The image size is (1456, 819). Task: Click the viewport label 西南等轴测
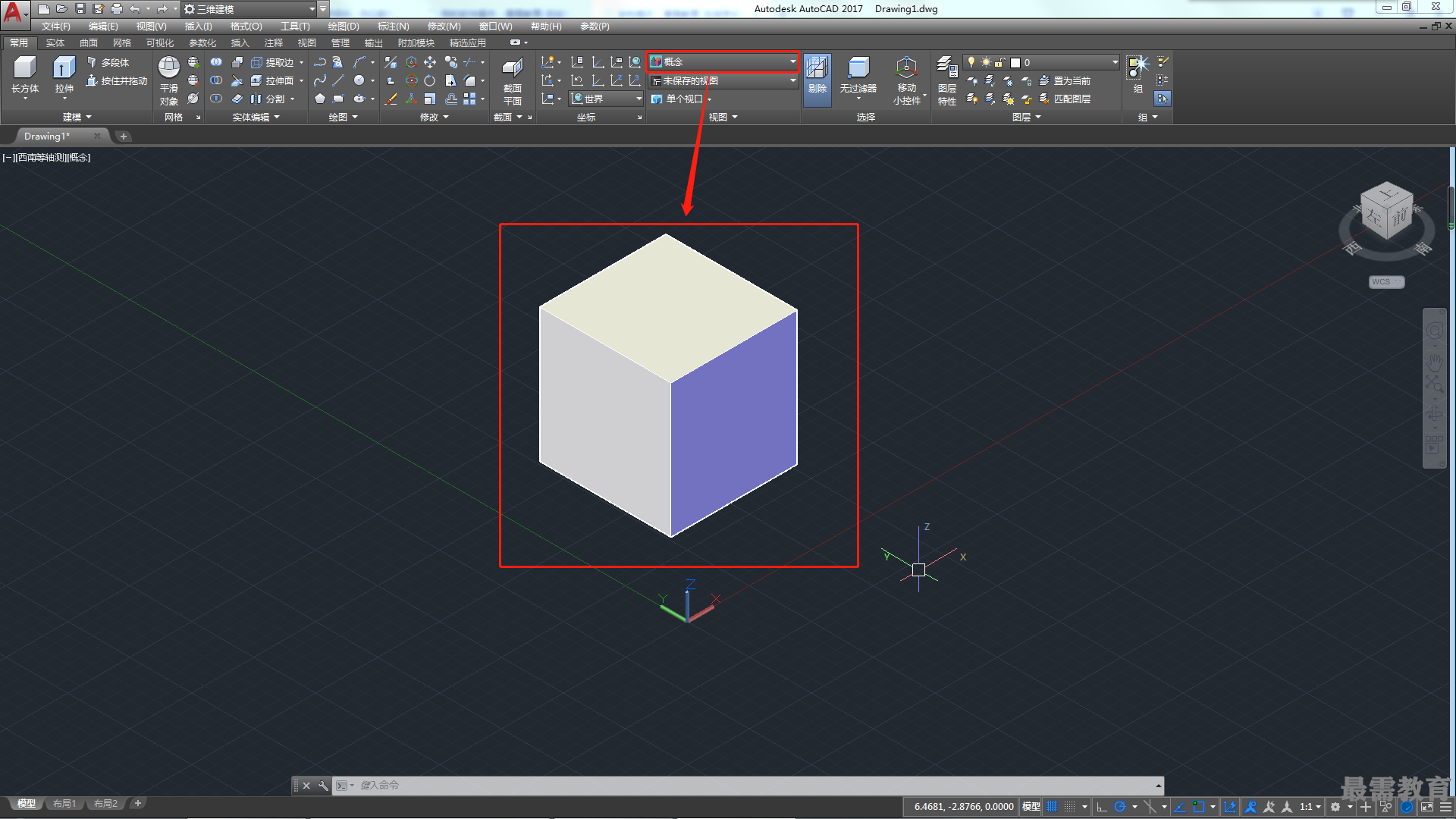click(x=40, y=158)
